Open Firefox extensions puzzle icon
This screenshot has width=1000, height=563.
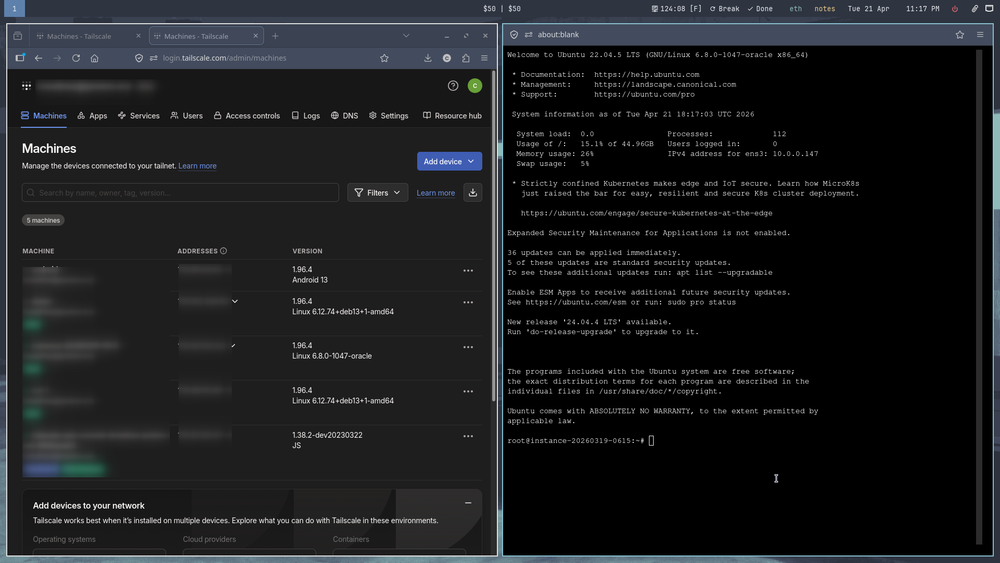[x=466, y=58]
